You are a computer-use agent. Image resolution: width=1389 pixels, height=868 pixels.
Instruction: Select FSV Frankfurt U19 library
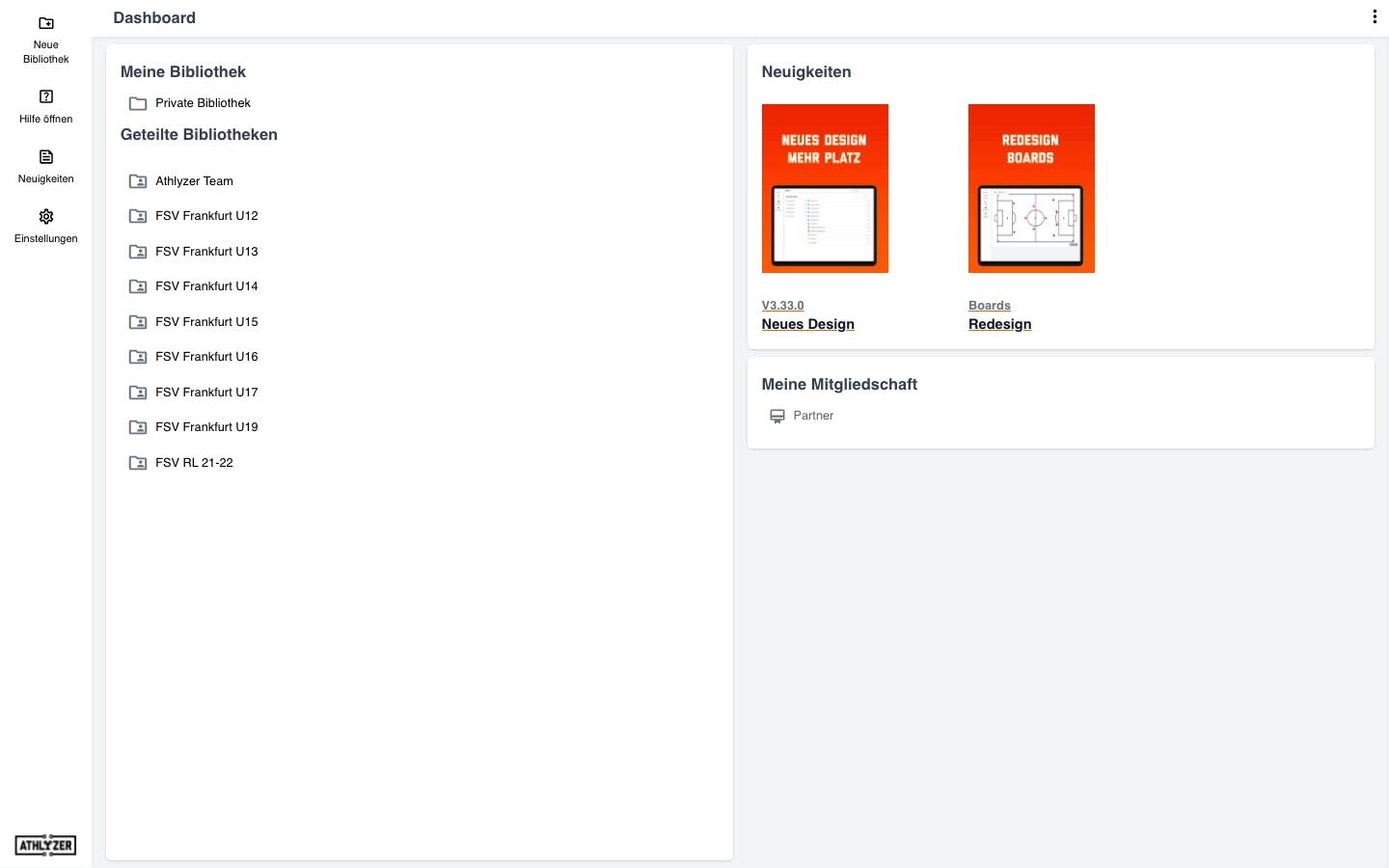click(206, 427)
